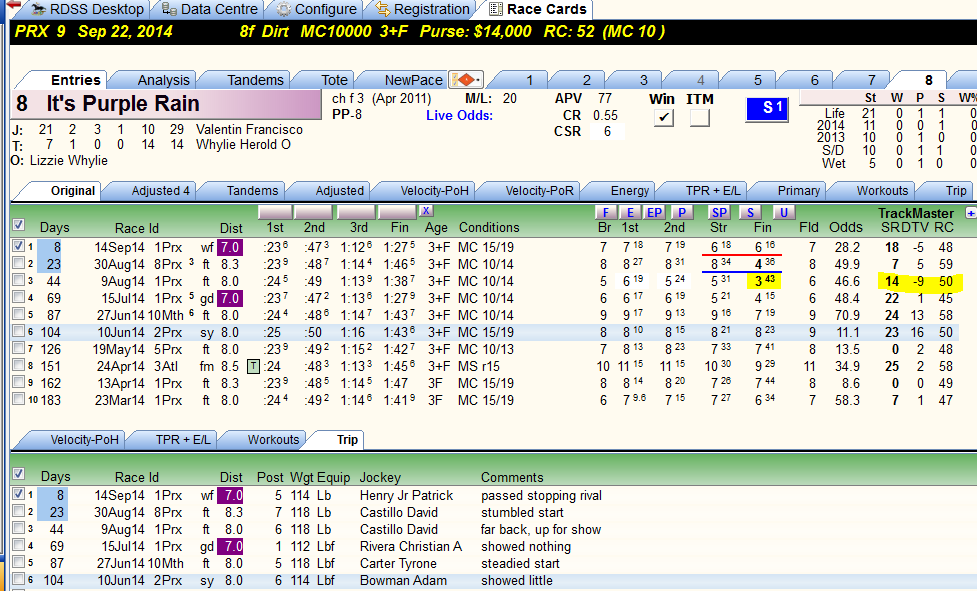Click the 'stumbled start' trip comment
The image size is (977, 591).
pos(522,513)
